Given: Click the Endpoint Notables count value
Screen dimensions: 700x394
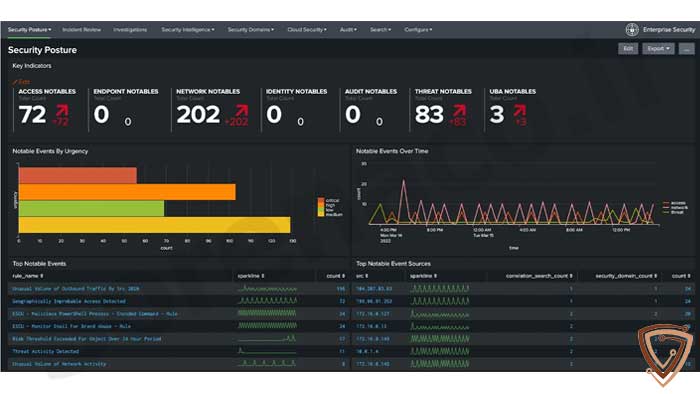Looking at the screenshot, I should pos(101,114).
